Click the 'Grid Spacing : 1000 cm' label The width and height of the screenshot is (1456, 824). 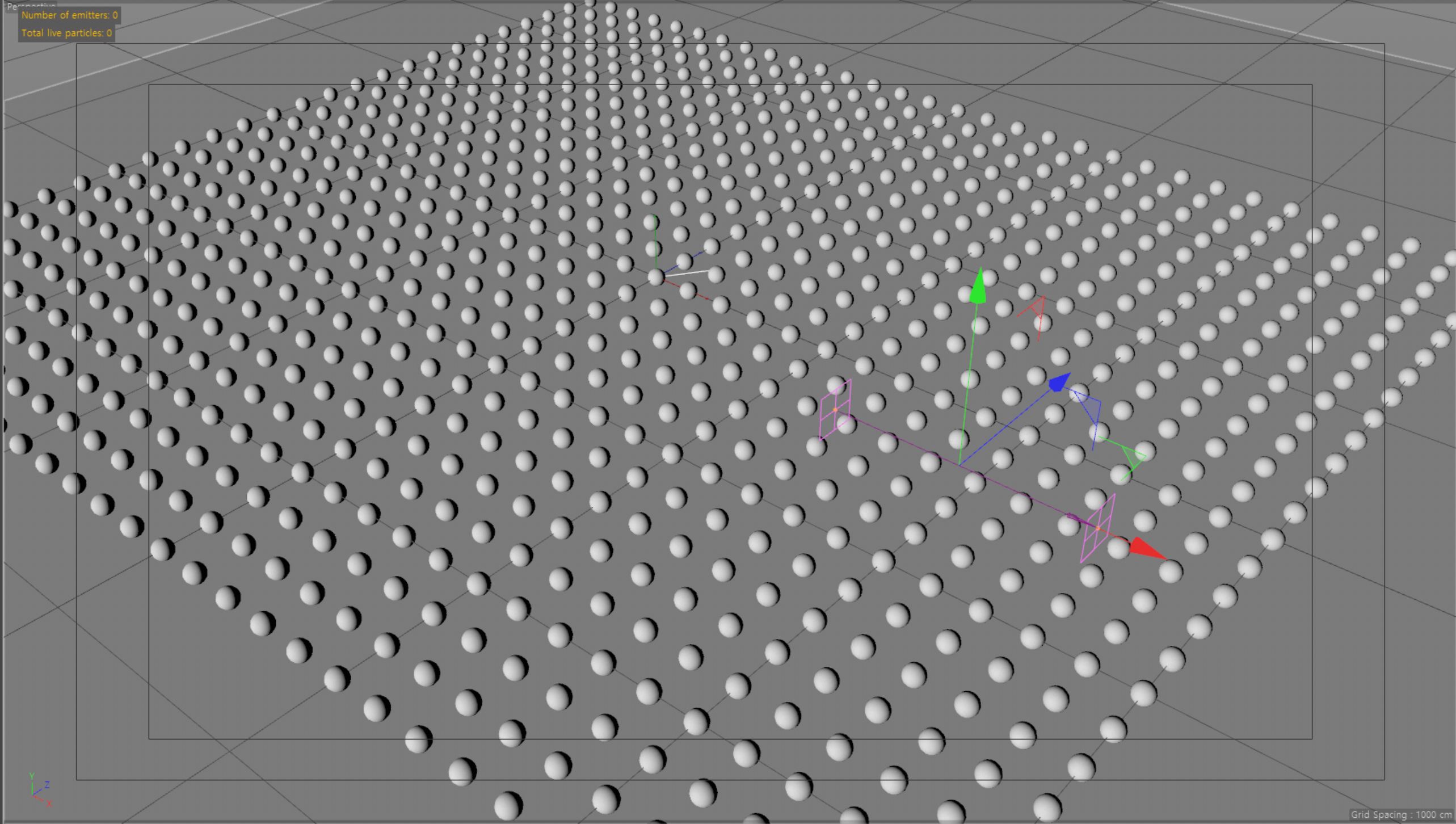coord(1402,814)
